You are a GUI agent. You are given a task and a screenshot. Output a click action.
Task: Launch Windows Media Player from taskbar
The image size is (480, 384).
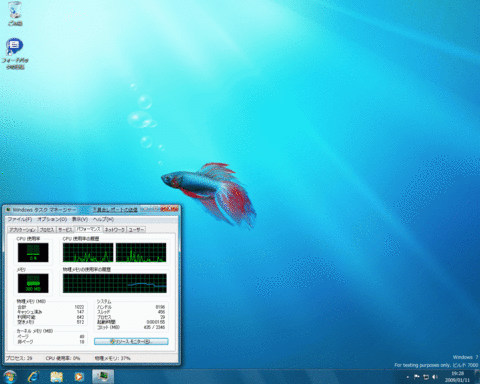point(79,377)
